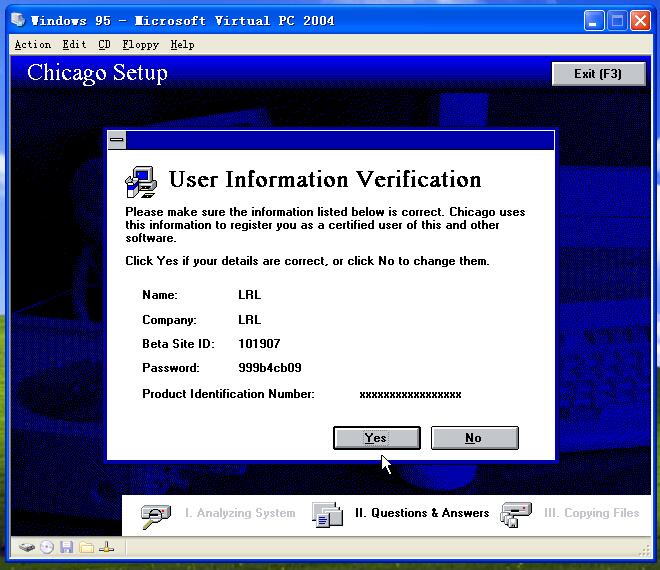660x570 pixels.
Task: Open the Action menu
Action: 33,45
